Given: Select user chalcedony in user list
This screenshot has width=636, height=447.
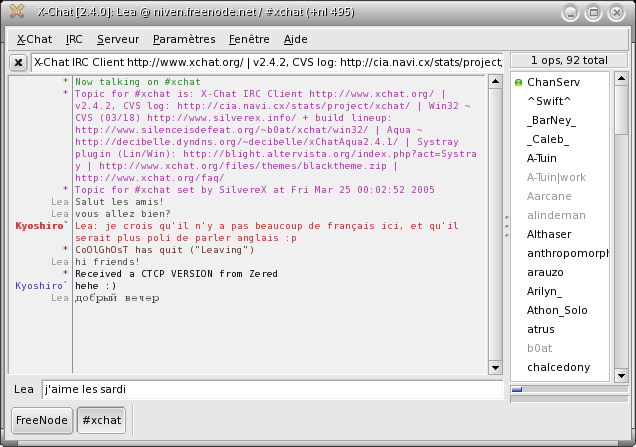Looking at the screenshot, I should [x=559, y=367].
